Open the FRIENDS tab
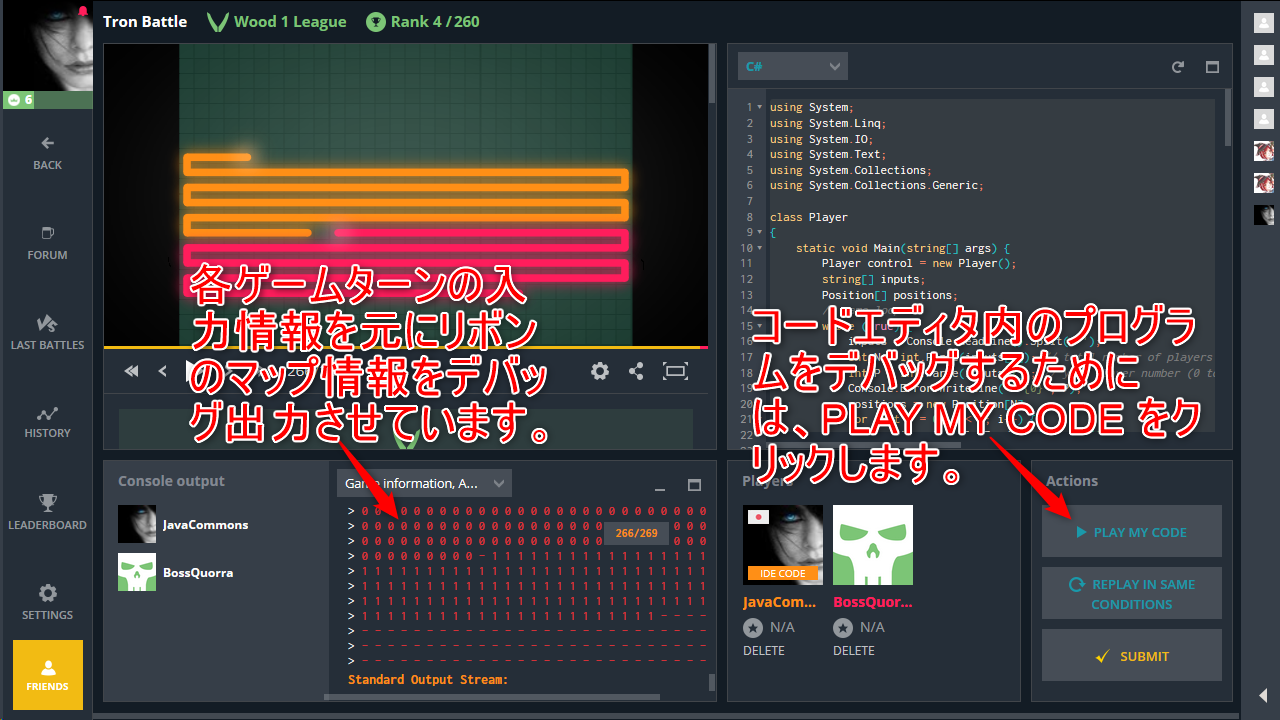1280x720 pixels. [x=47, y=675]
